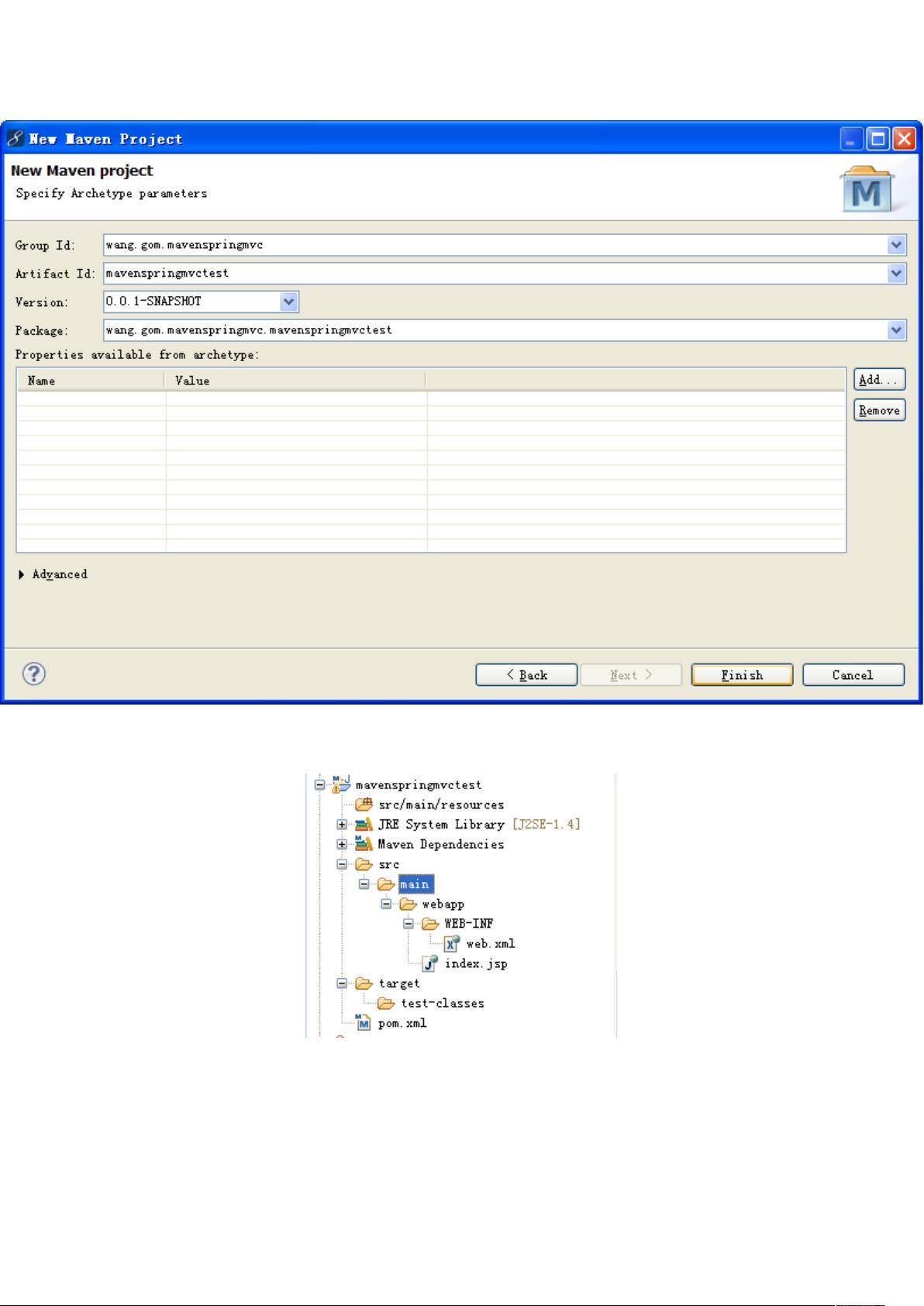Screen dimensions: 924x1306
Task: Open the Version dropdown list
Action: click(x=288, y=302)
